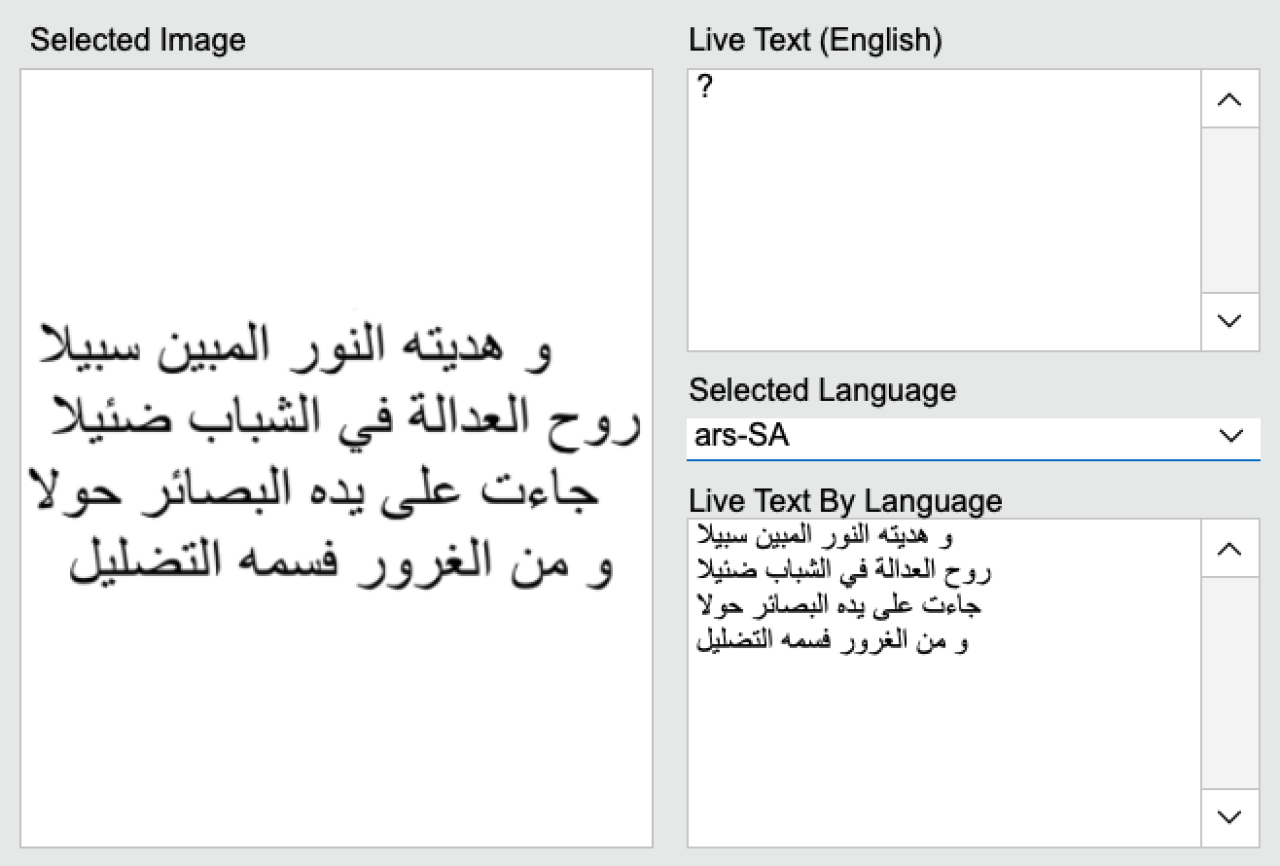Click third text line in Live Text By Language

(x=838, y=606)
